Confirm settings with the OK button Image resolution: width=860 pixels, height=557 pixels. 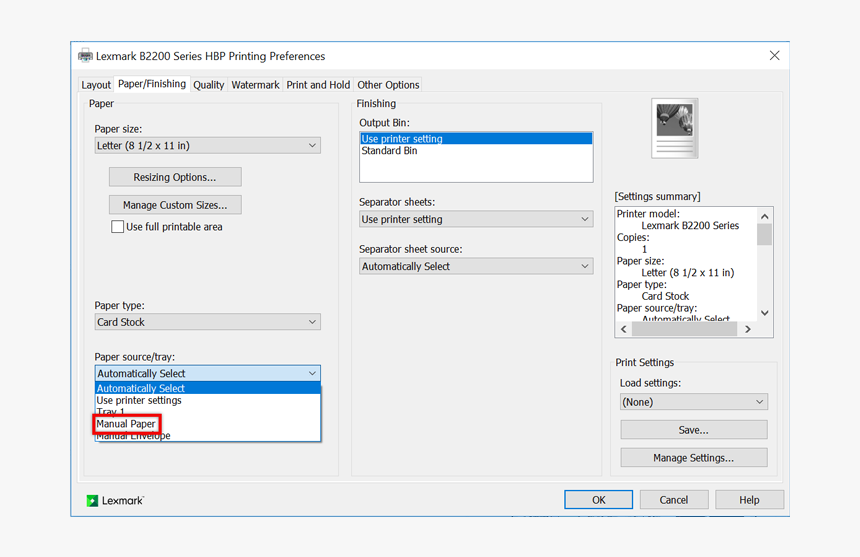pyautogui.click(x=598, y=500)
